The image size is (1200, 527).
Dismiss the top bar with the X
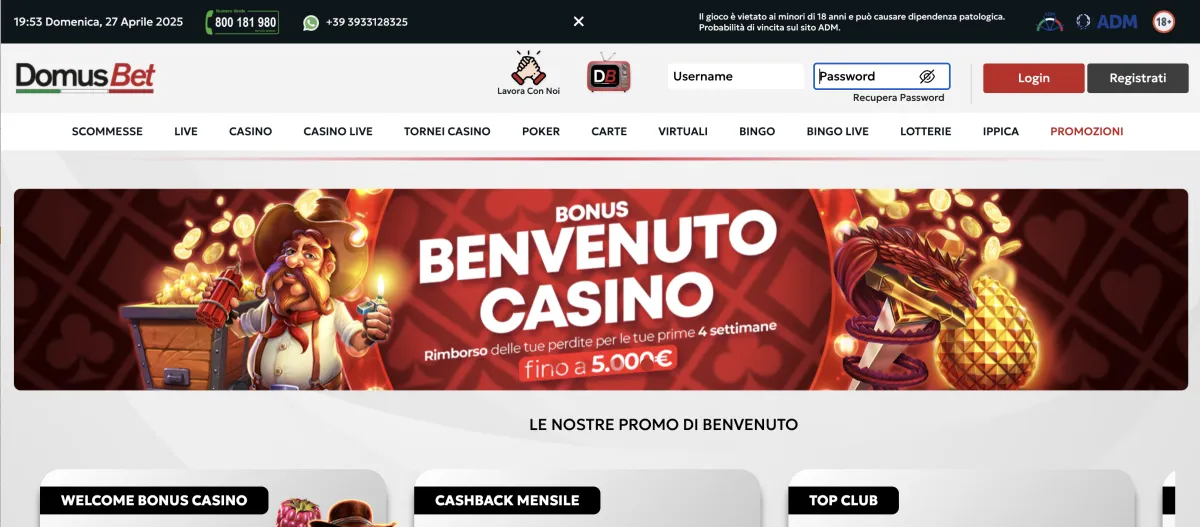point(578,21)
